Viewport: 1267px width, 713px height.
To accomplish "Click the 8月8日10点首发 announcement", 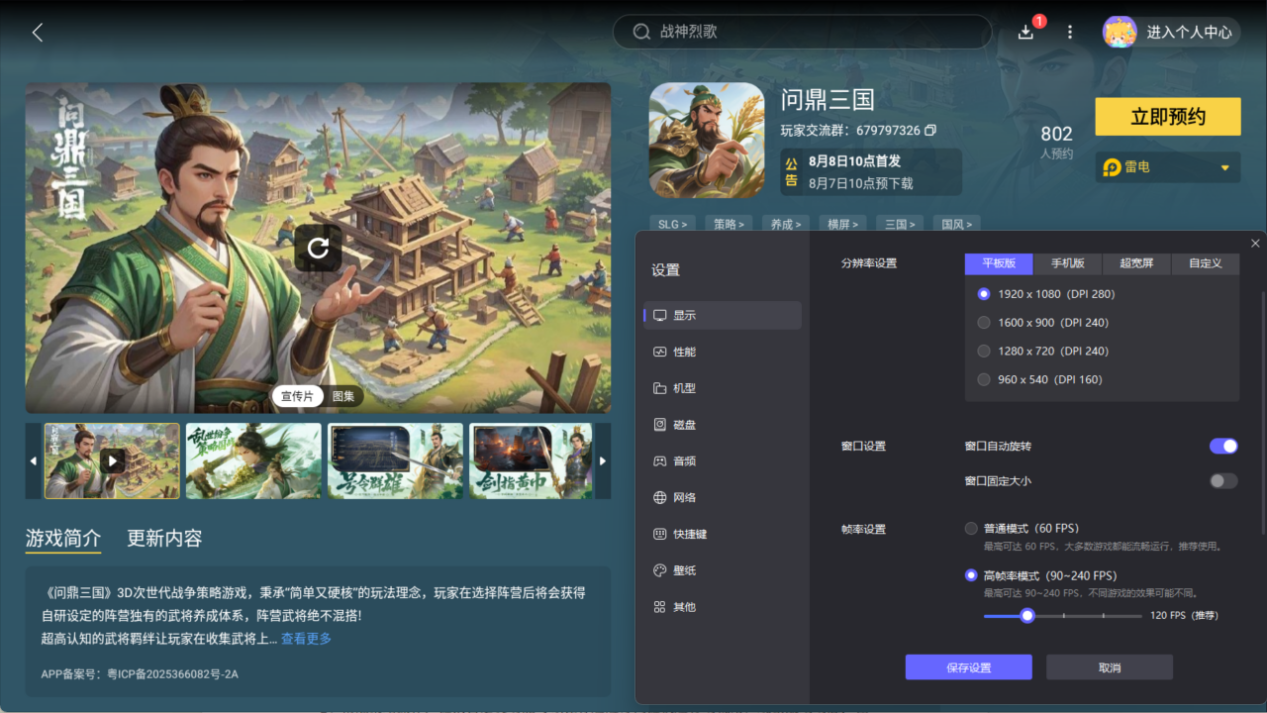I will tap(855, 161).
